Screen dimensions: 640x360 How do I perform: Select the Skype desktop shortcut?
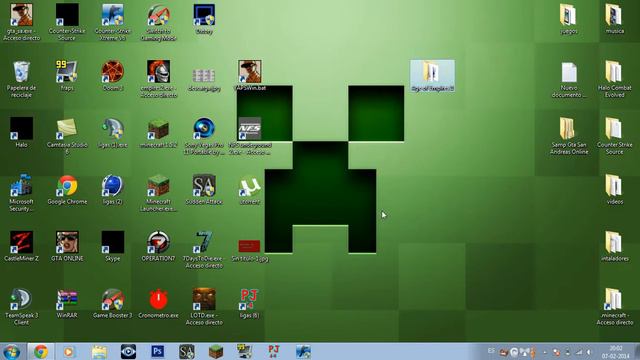[113, 247]
